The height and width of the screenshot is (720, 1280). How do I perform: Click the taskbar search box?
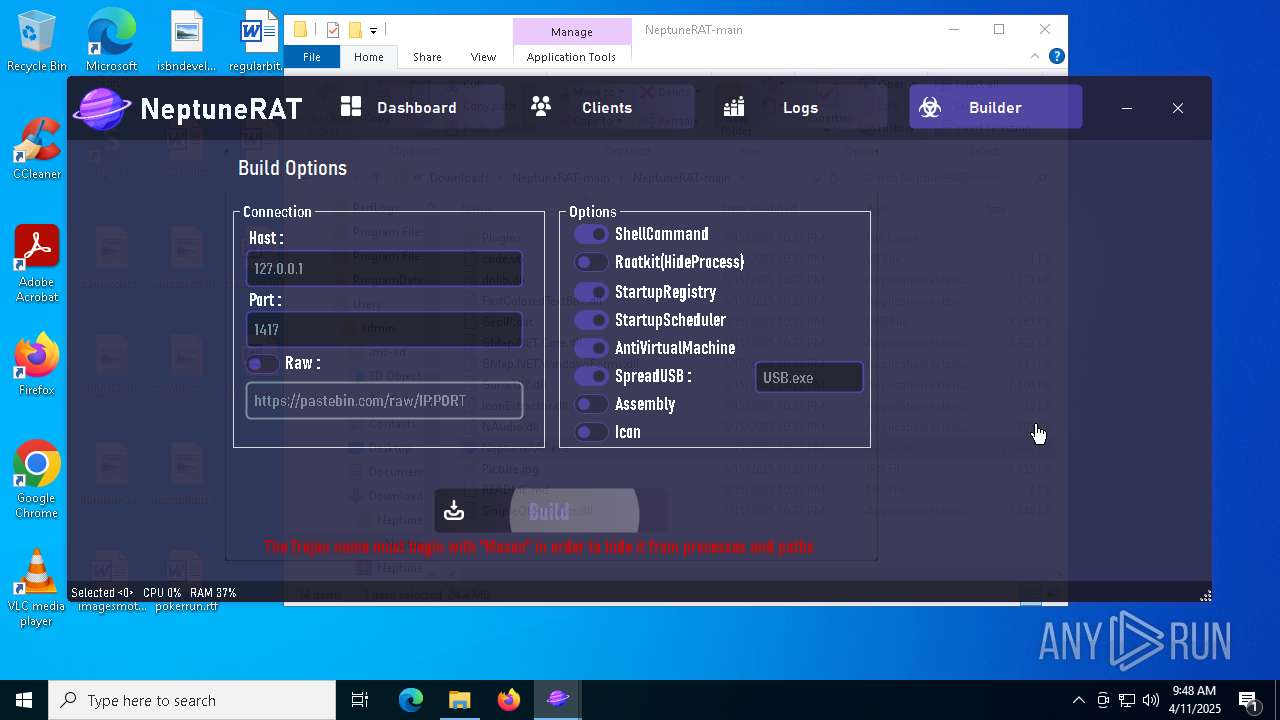[192, 700]
